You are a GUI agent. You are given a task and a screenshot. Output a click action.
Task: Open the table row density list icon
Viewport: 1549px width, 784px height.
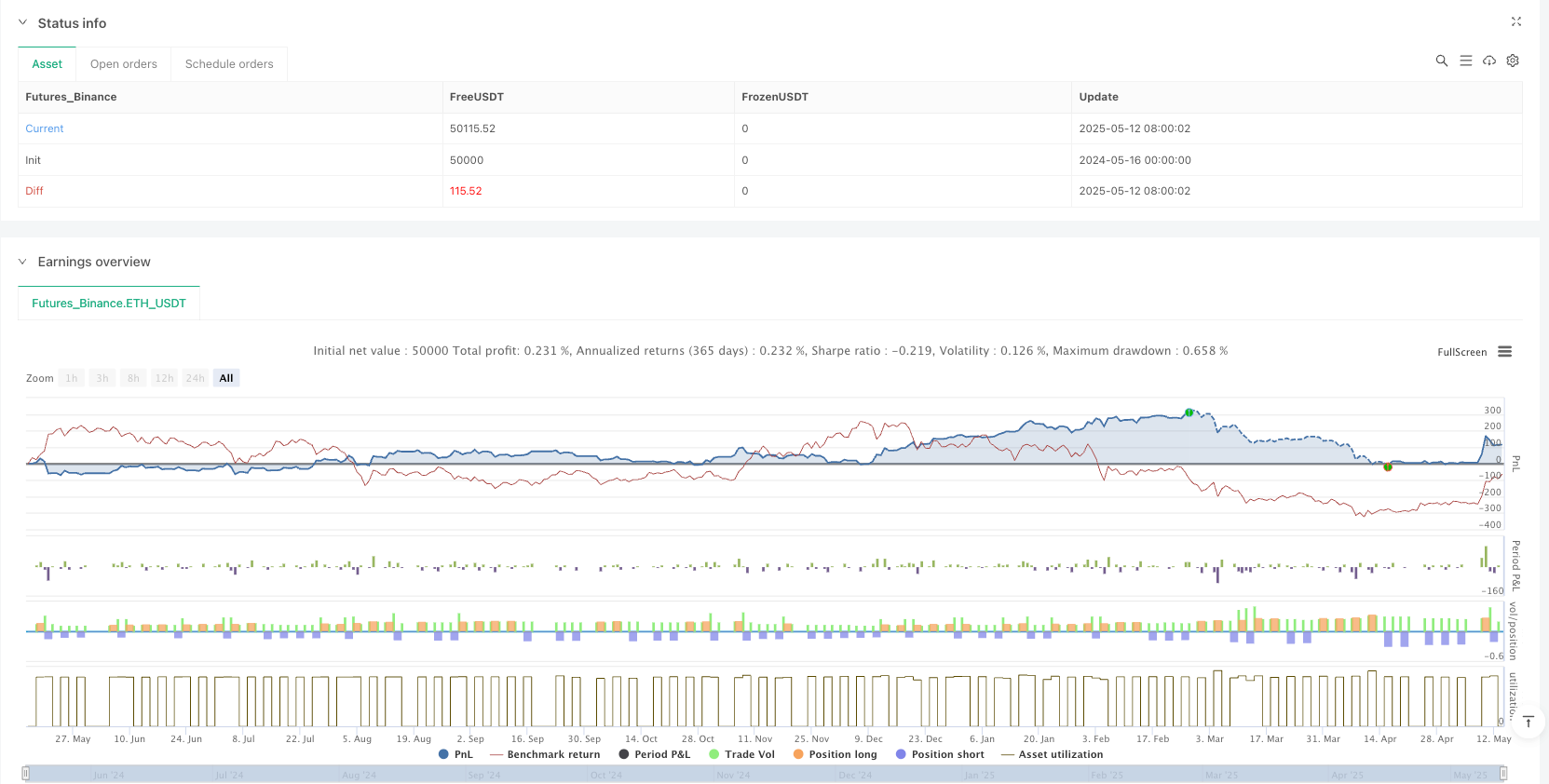1465,61
